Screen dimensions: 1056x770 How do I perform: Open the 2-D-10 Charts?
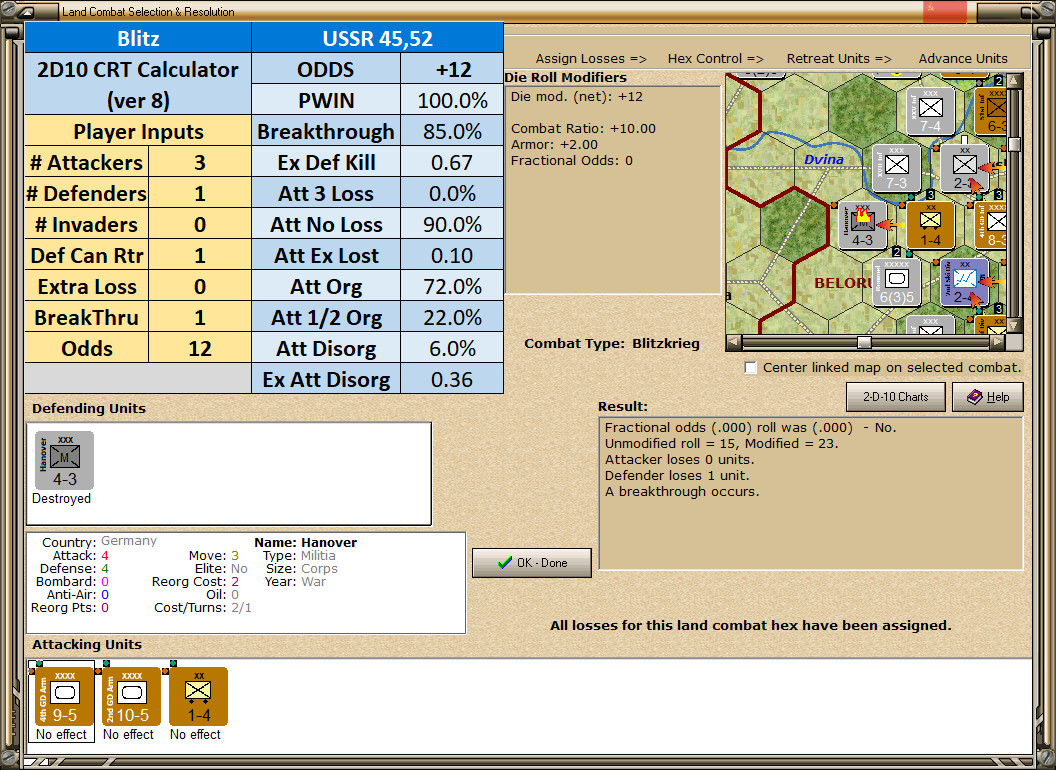coord(896,397)
